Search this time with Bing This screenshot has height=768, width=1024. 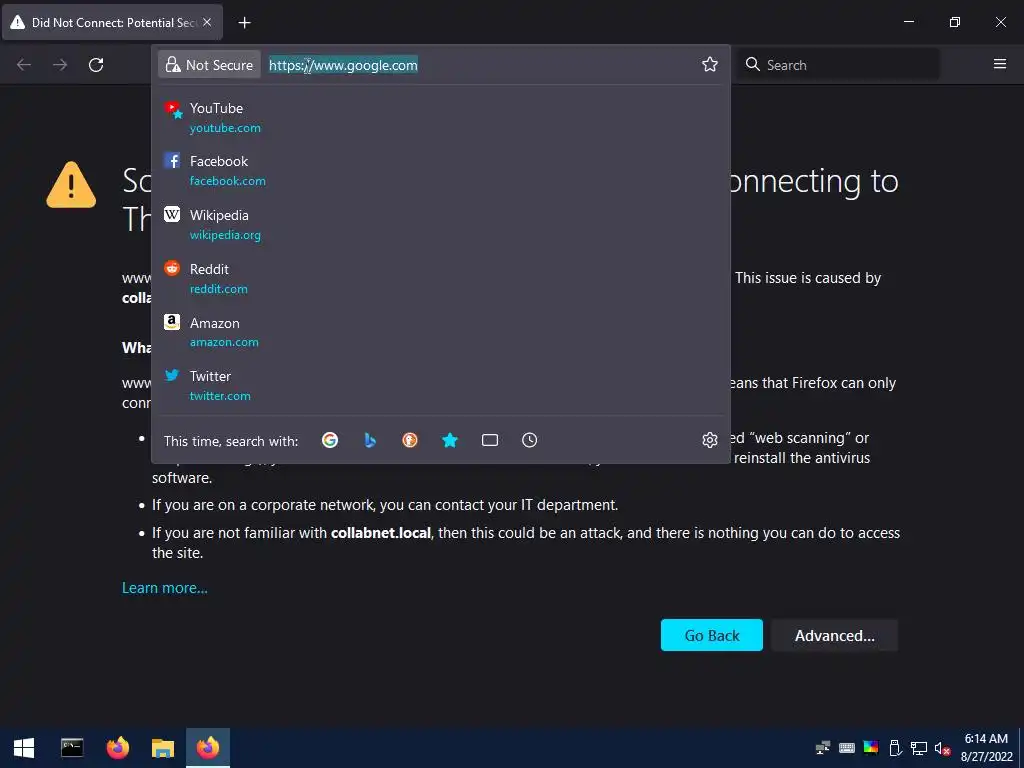(x=370, y=440)
